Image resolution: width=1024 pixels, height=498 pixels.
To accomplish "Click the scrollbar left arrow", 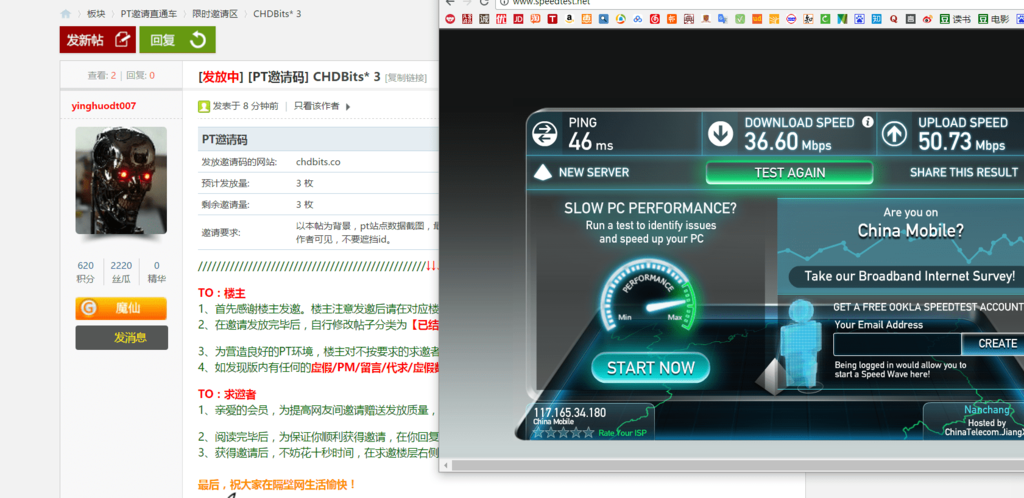I will click(x=447, y=465).
